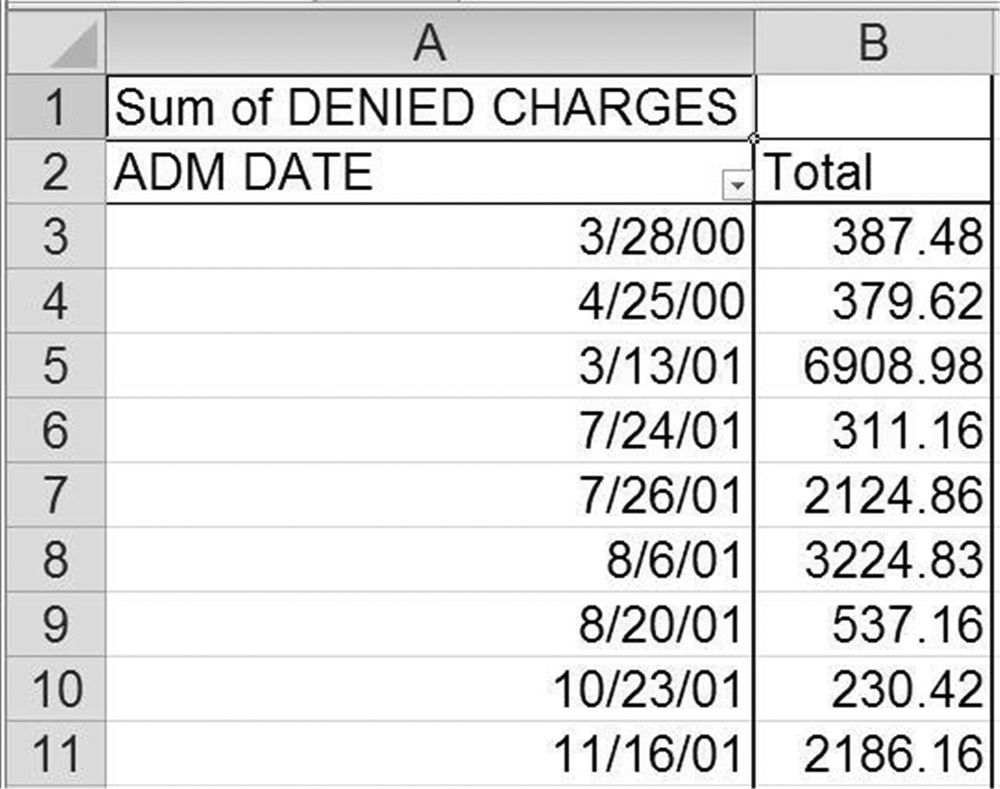Screen dimensions: 1000x789
Task: Select the ADM DATE header cell
Action: click(x=400, y=172)
